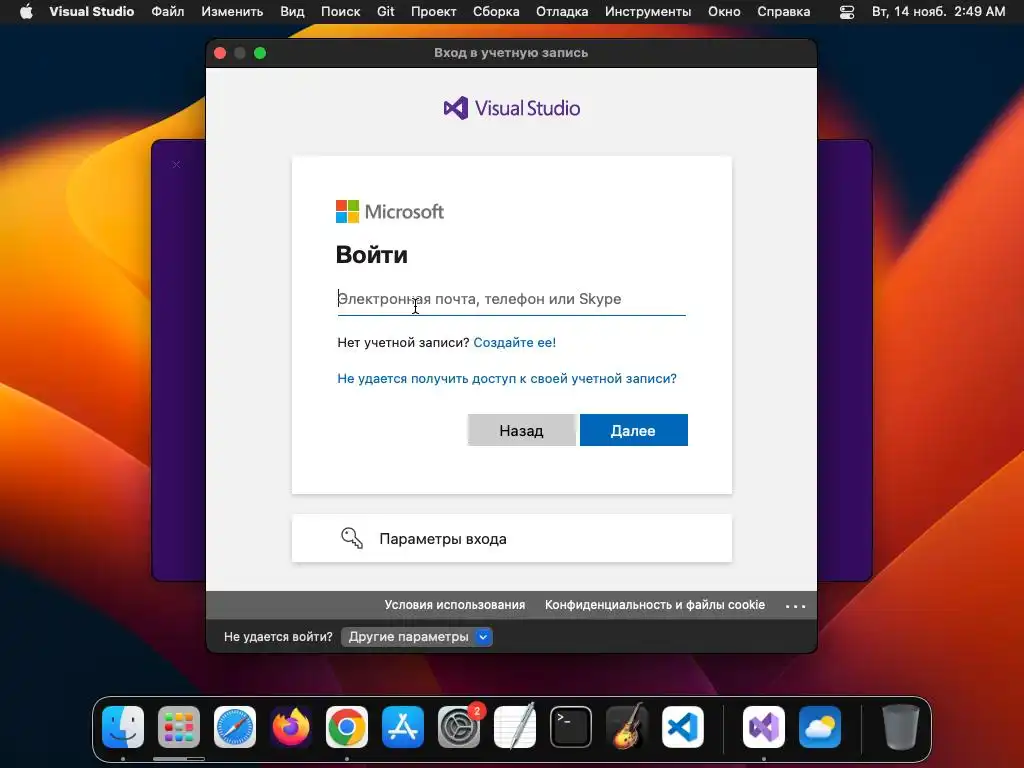1024x768 pixels.
Task: Launch Terminal from the dock
Action: [571, 727]
